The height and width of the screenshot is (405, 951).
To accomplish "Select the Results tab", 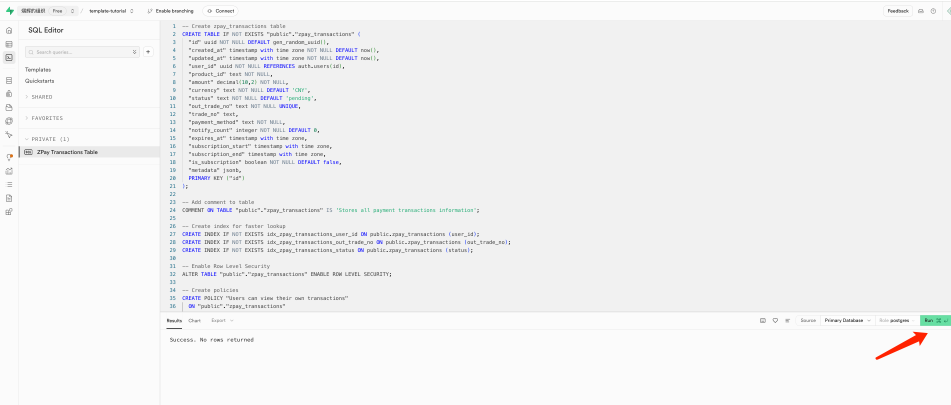I will (174, 320).
